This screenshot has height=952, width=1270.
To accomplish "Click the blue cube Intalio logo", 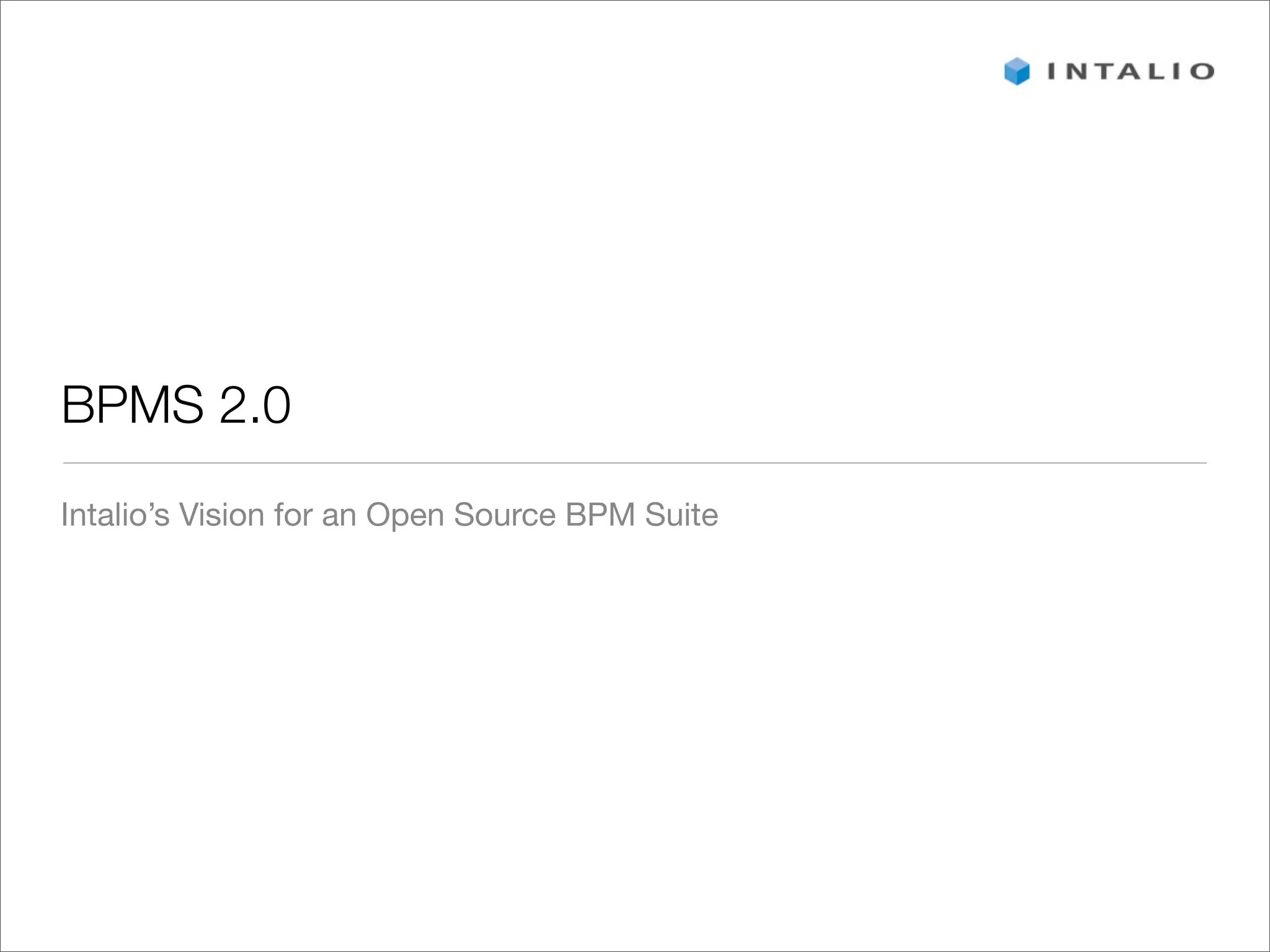I will pyautogui.click(x=1017, y=71).
